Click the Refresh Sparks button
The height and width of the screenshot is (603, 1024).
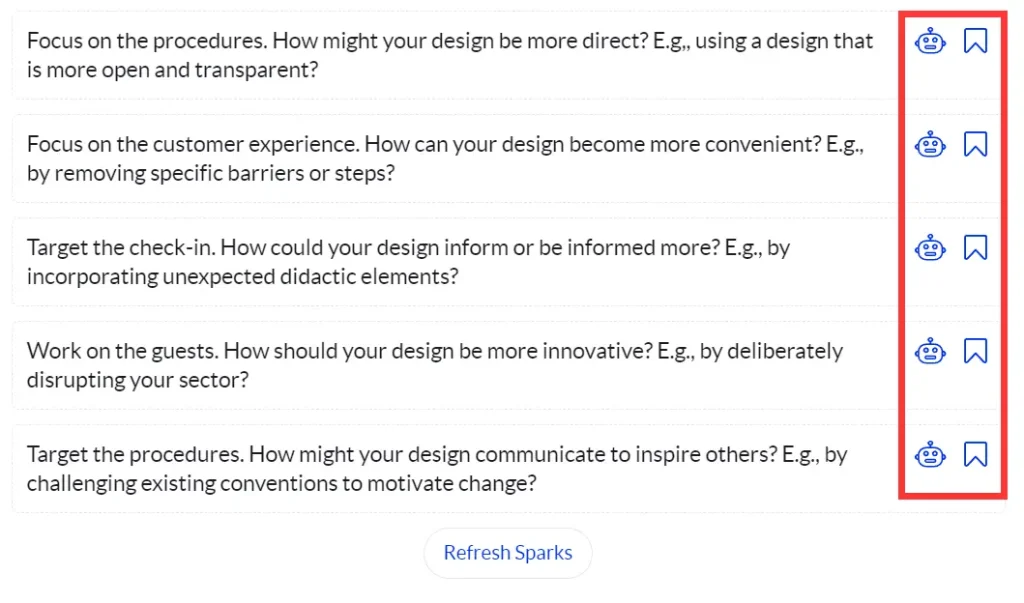click(x=508, y=552)
